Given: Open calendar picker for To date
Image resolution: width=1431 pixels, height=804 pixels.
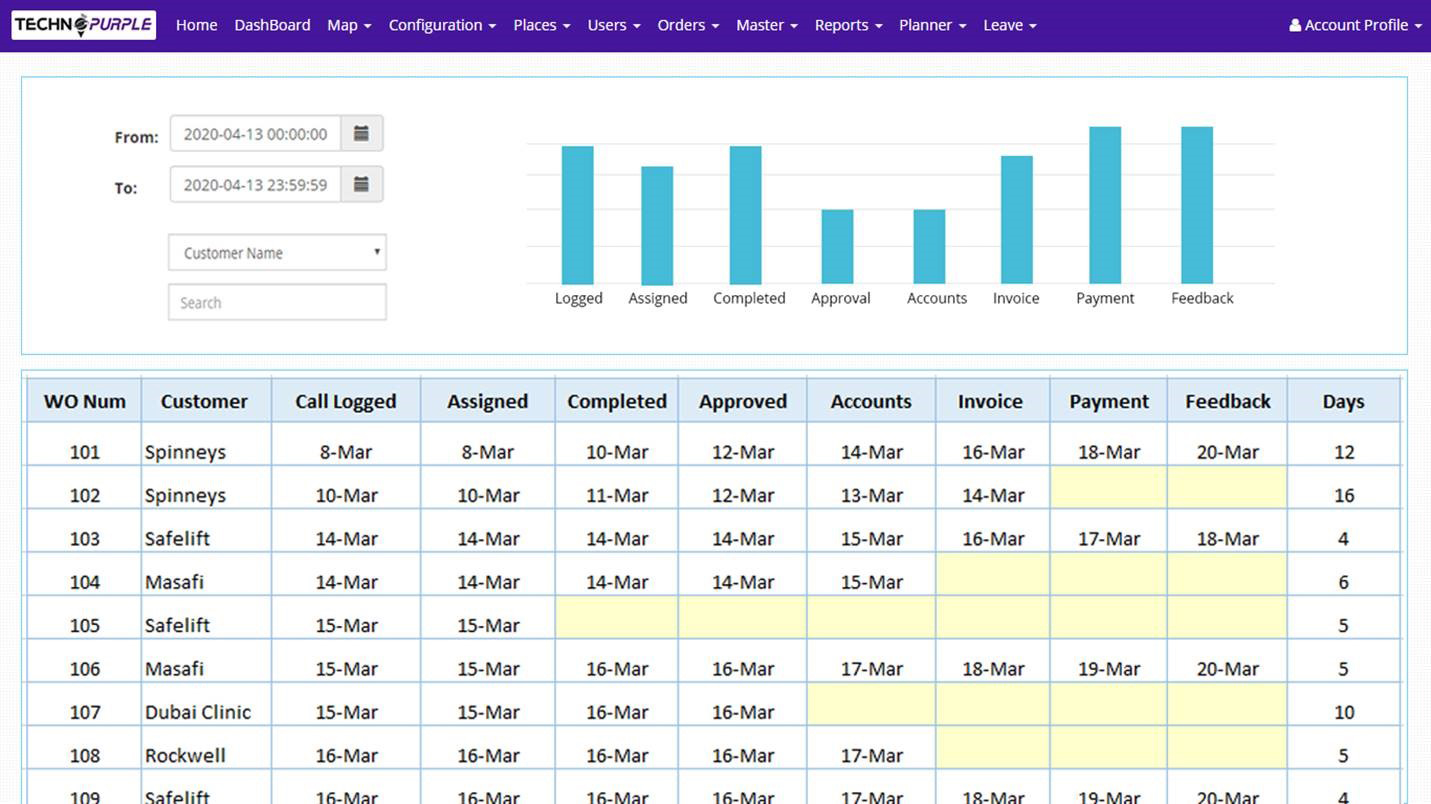Looking at the screenshot, I should (362, 184).
